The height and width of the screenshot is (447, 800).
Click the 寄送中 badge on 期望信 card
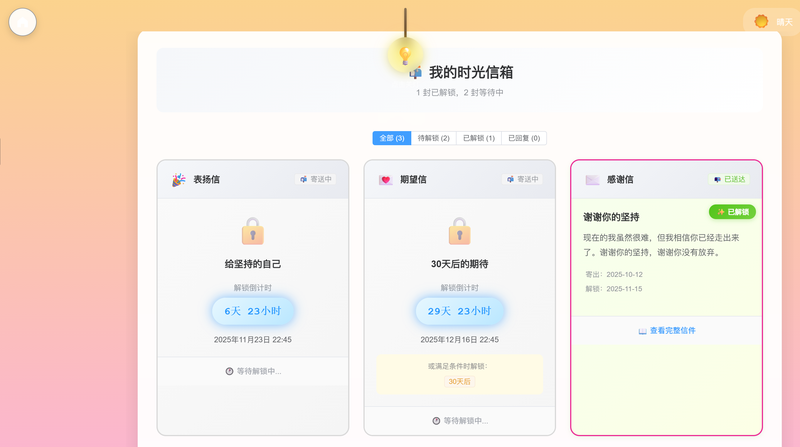(x=522, y=179)
